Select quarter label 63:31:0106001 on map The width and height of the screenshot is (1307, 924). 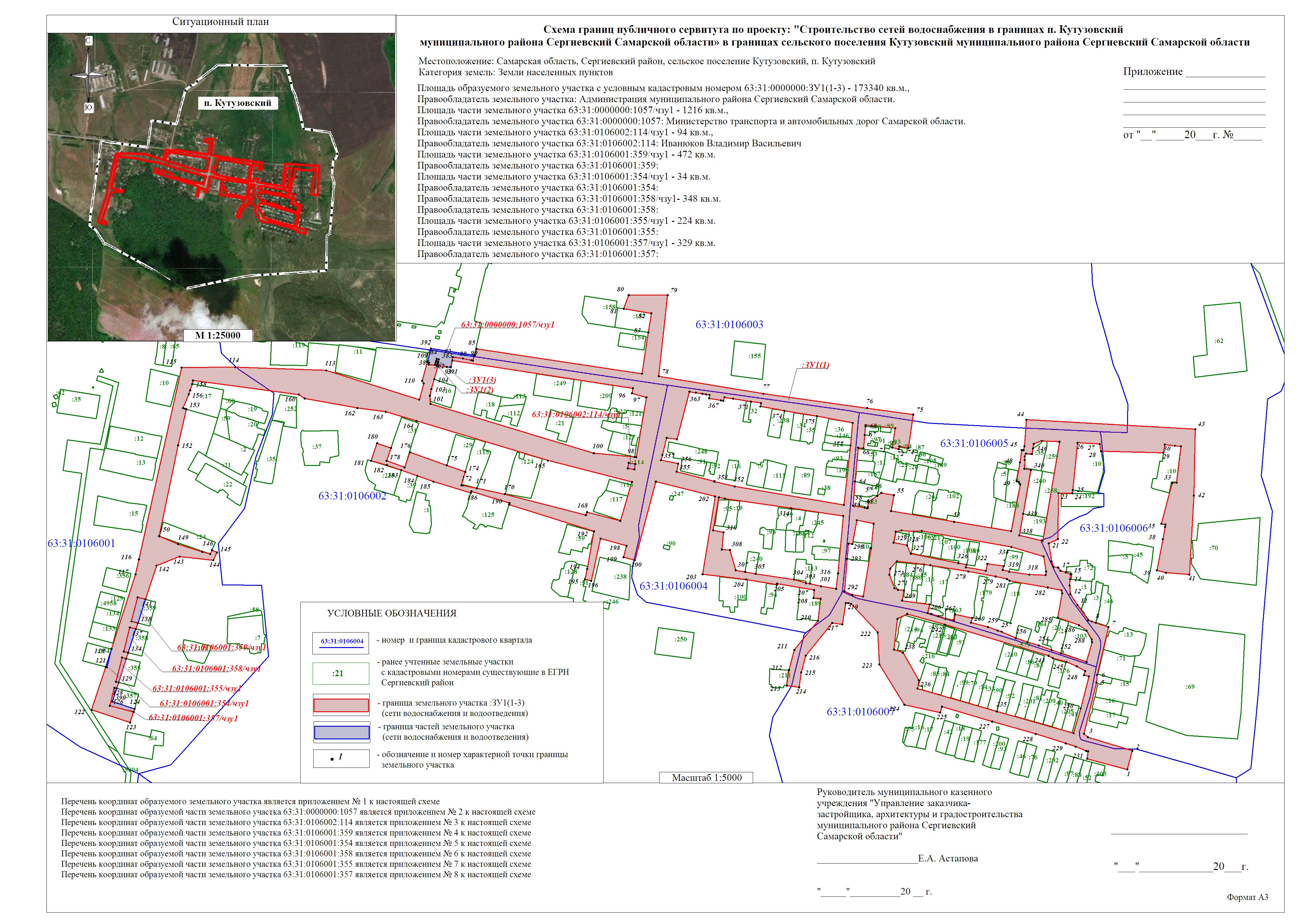[x=81, y=544]
